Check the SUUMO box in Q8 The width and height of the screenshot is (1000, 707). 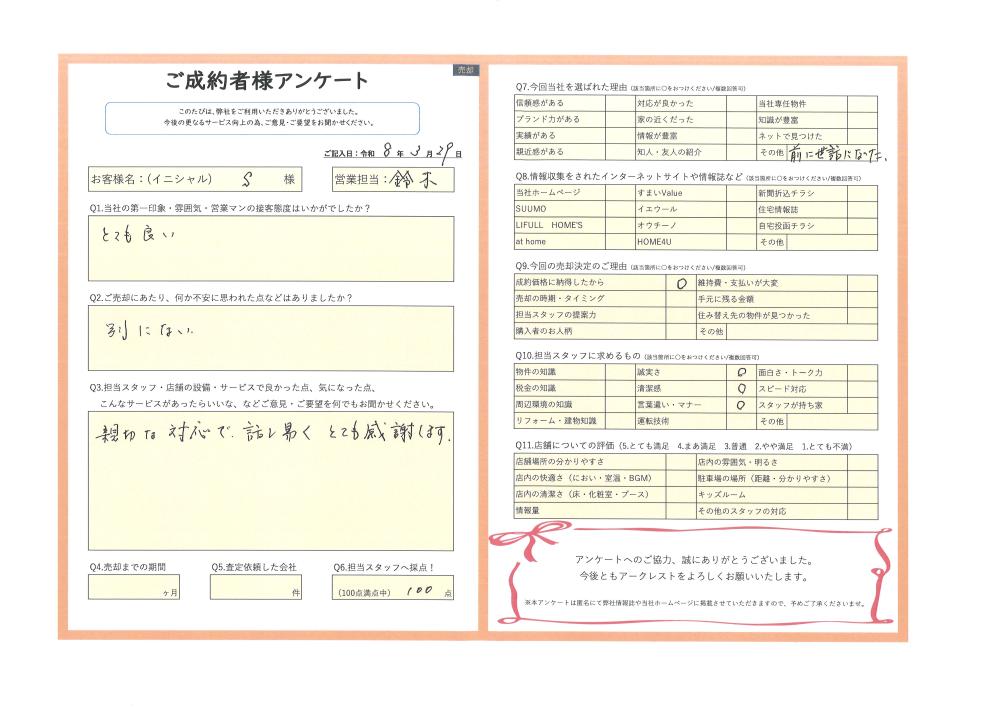click(619, 210)
